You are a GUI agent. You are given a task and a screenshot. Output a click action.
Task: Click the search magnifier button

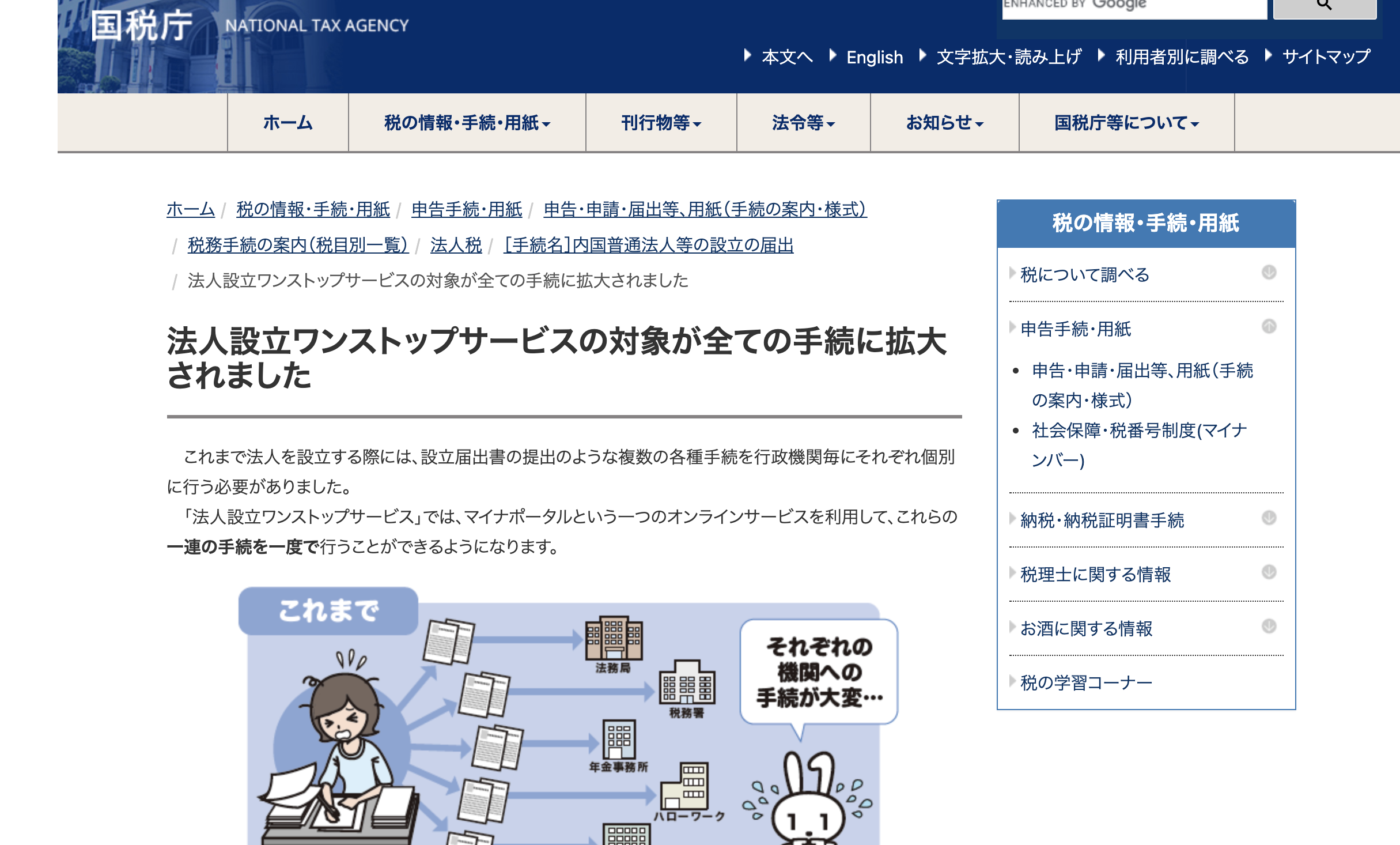point(1324,7)
